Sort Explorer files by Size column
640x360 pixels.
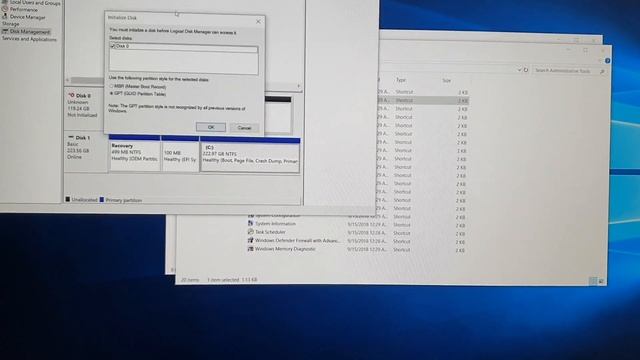click(x=447, y=80)
